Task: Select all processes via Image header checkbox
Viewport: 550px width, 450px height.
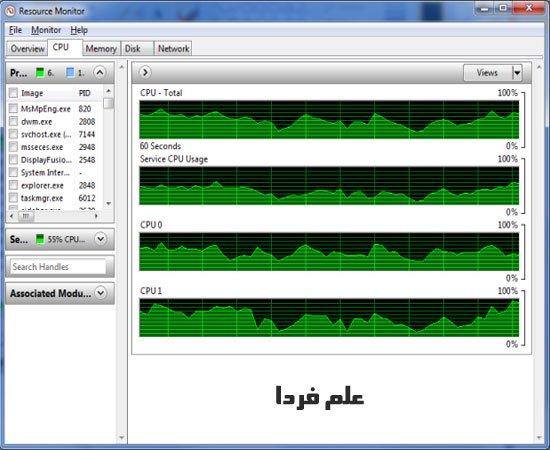Action: point(13,93)
